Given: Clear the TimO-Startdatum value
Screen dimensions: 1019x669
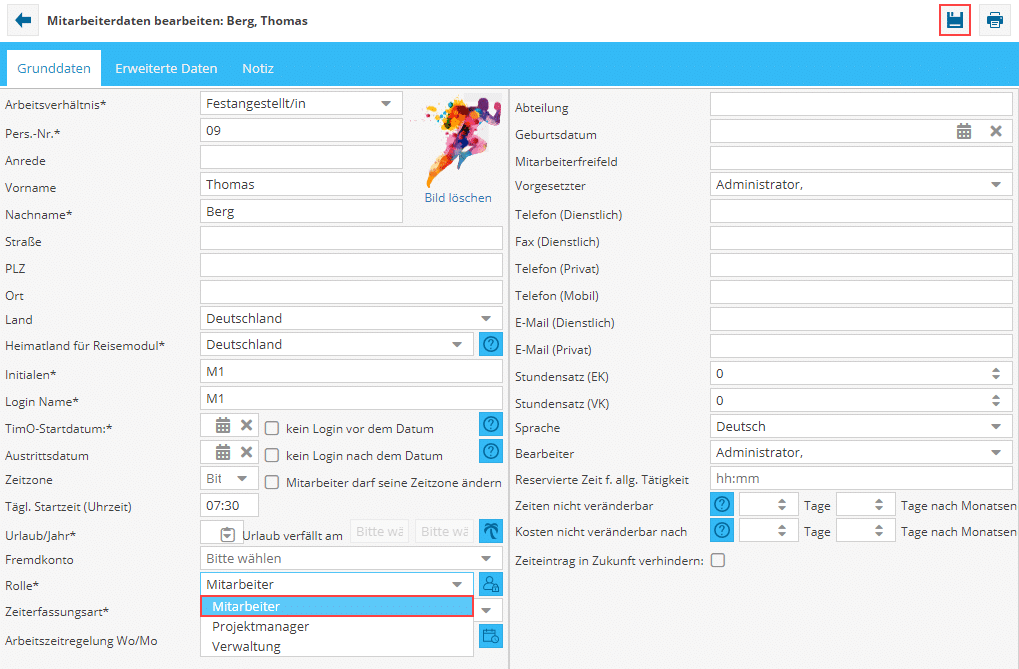Looking at the screenshot, I should click(246, 425).
